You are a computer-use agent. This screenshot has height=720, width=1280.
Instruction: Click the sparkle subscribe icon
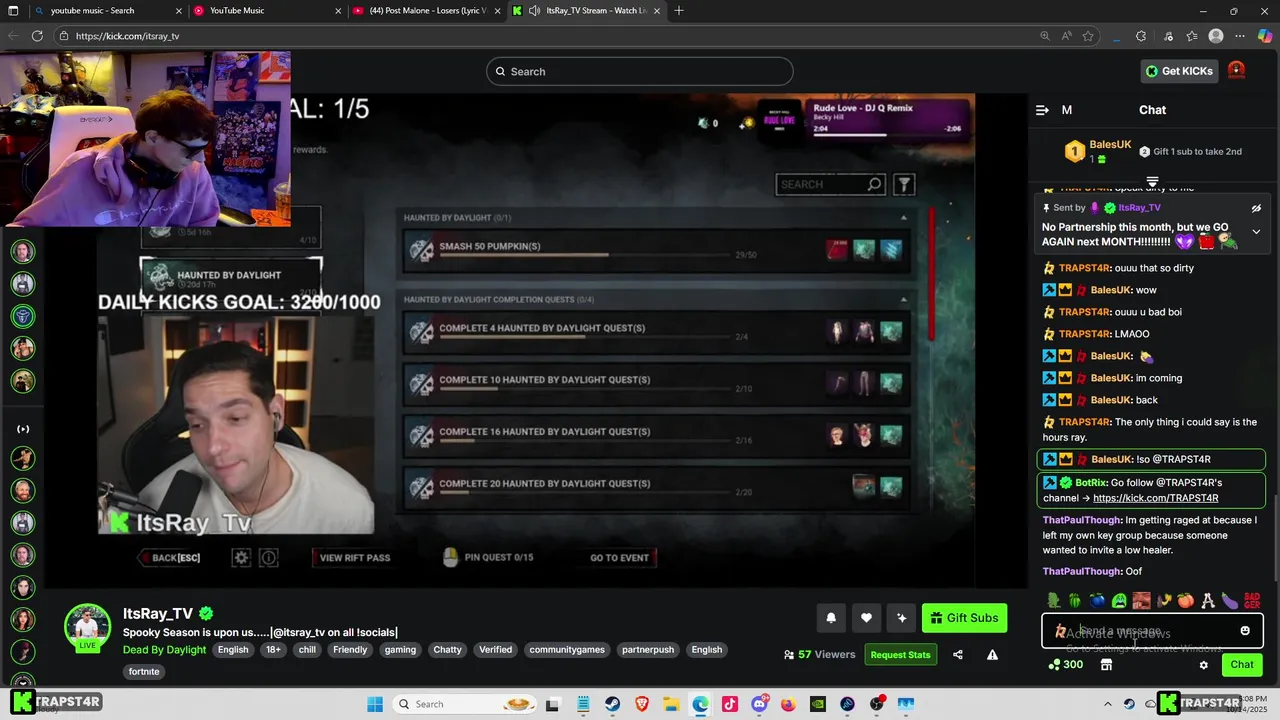click(x=901, y=618)
